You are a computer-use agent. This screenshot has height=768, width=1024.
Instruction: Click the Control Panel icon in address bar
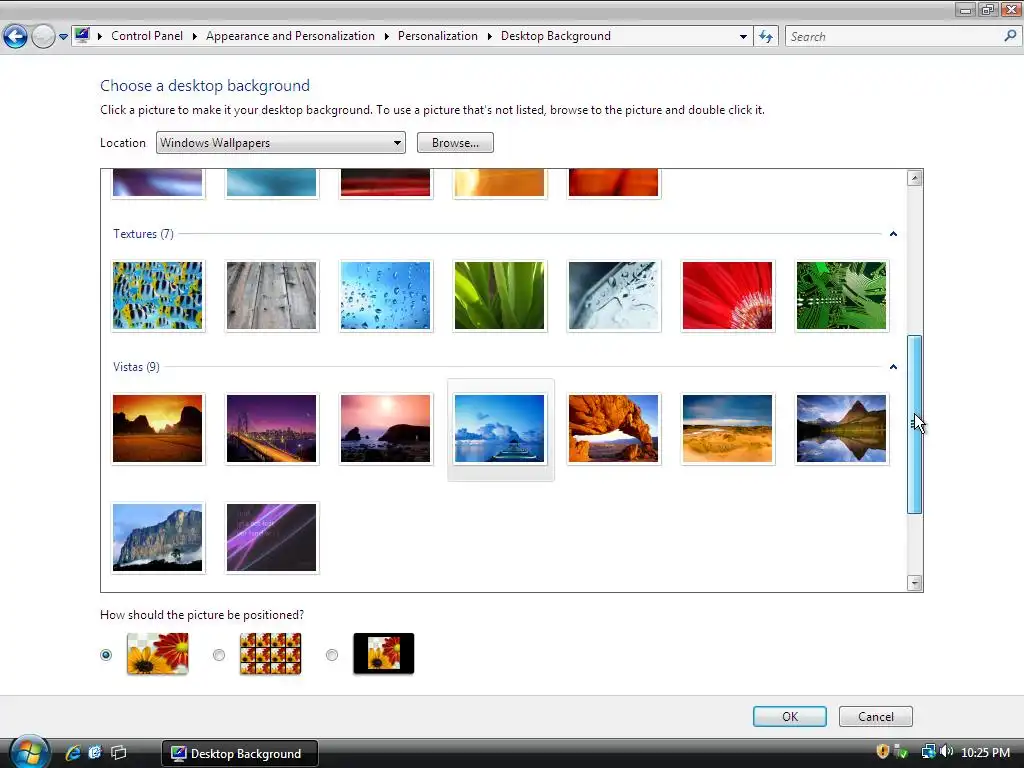[82, 36]
